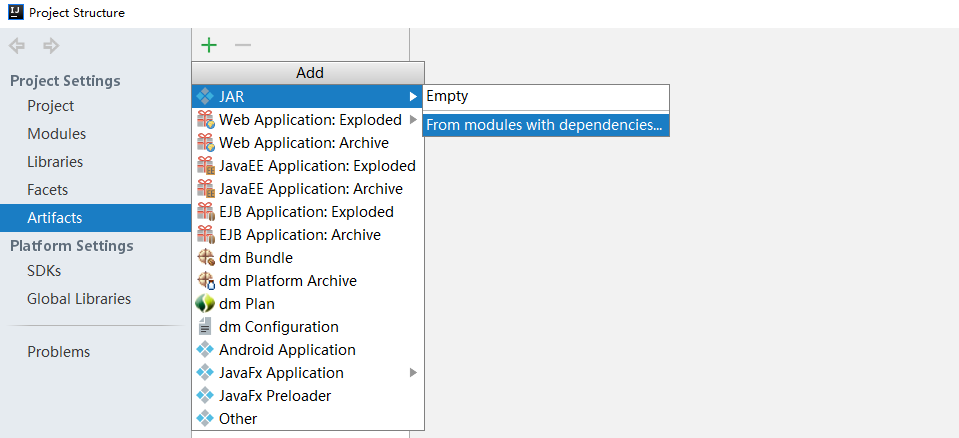Image resolution: width=959 pixels, height=438 pixels.
Task: Open the Modules settings page
Action: pos(57,134)
